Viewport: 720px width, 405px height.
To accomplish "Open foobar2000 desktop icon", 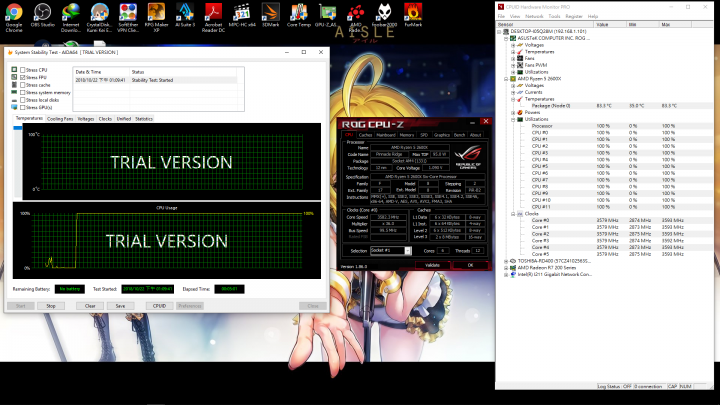I will 384,15.
